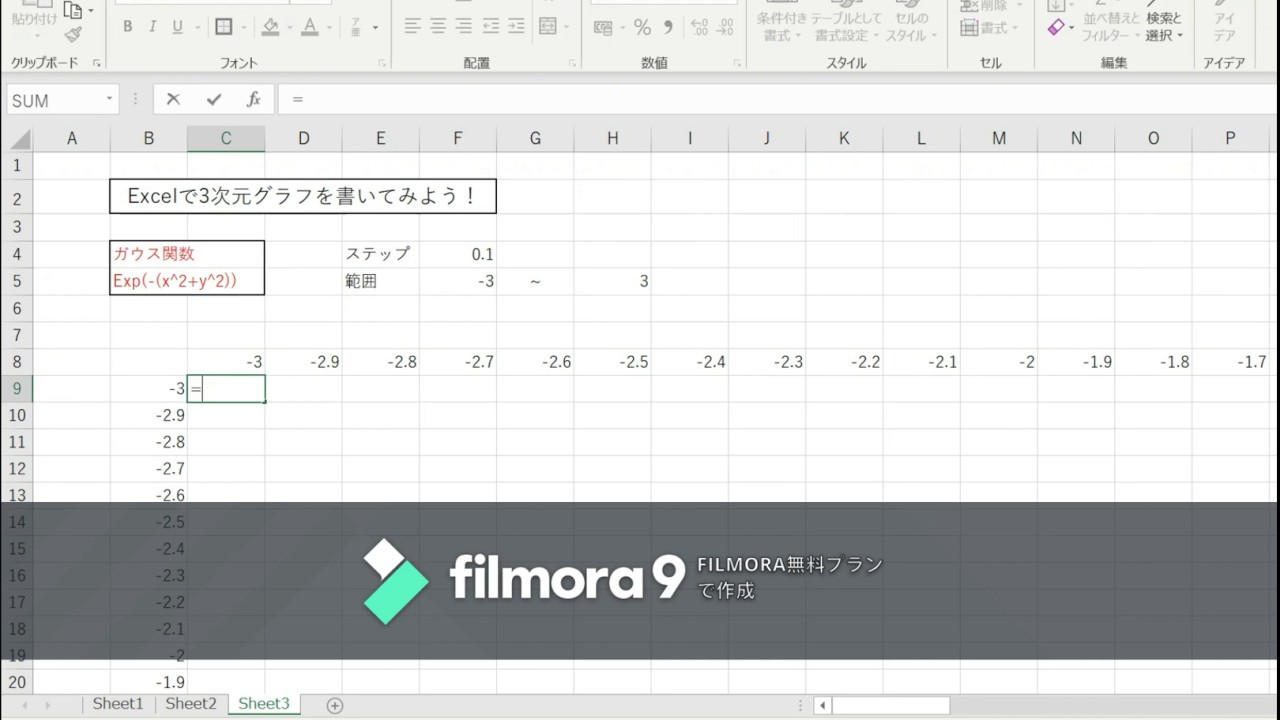Click horizontal scrollbar left arrow
This screenshot has width=1280, height=720.
(x=822, y=705)
